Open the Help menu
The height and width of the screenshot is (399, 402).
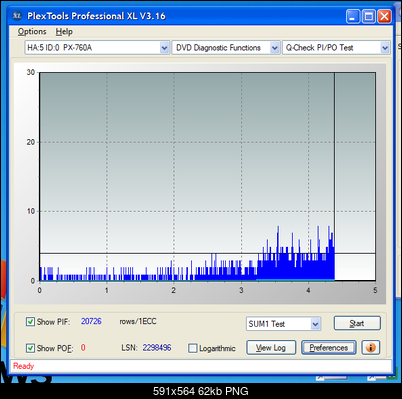[x=64, y=32]
